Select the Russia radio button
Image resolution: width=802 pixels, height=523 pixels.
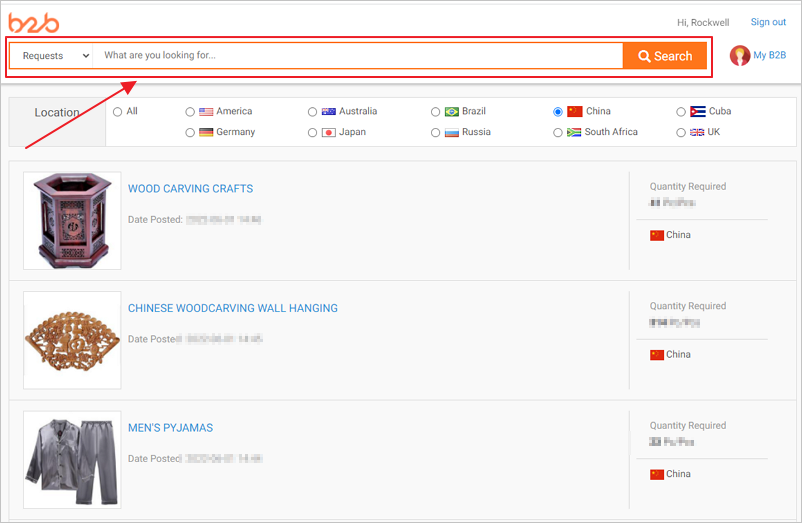[x=436, y=132]
